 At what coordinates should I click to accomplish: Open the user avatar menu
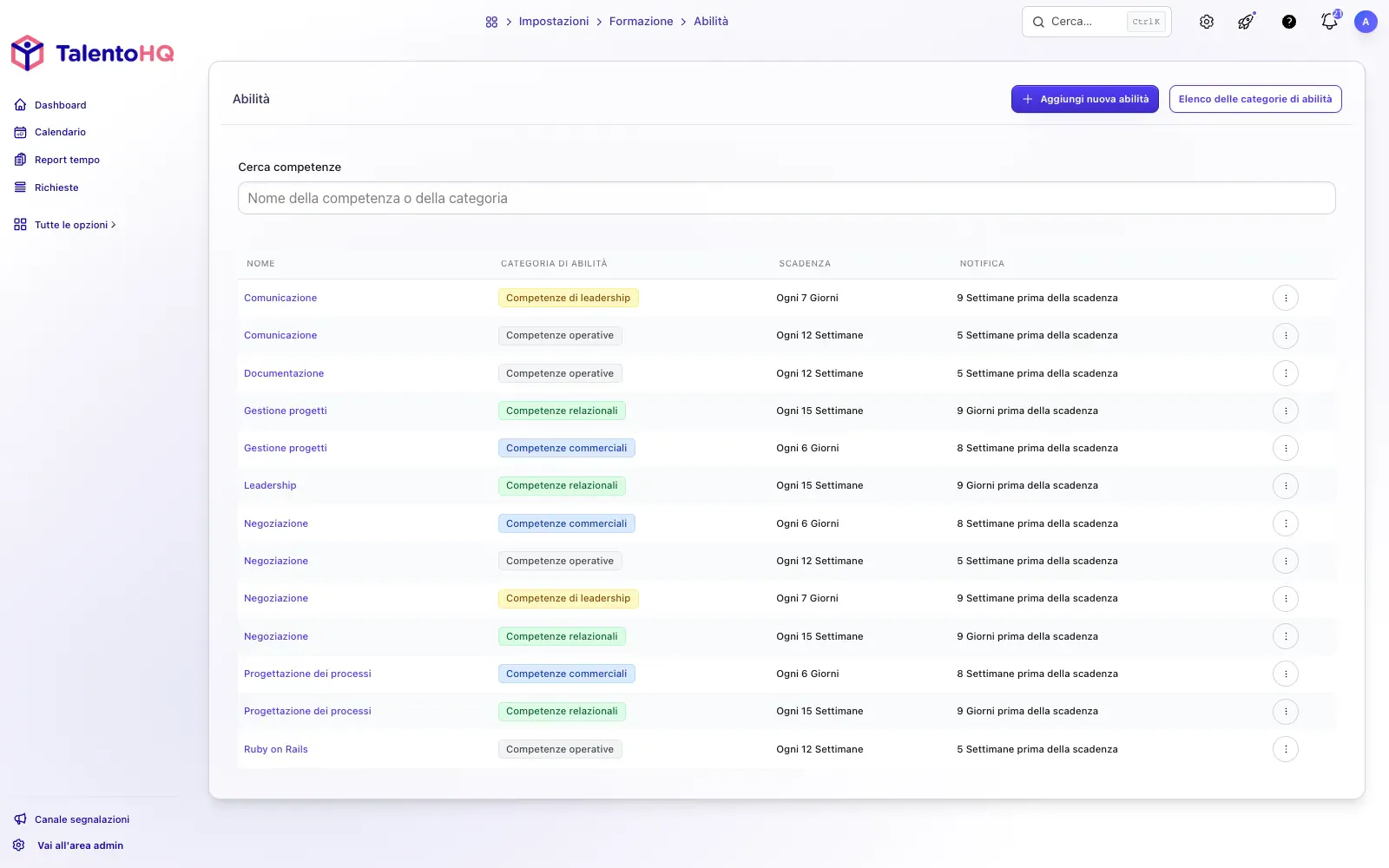1366,22
